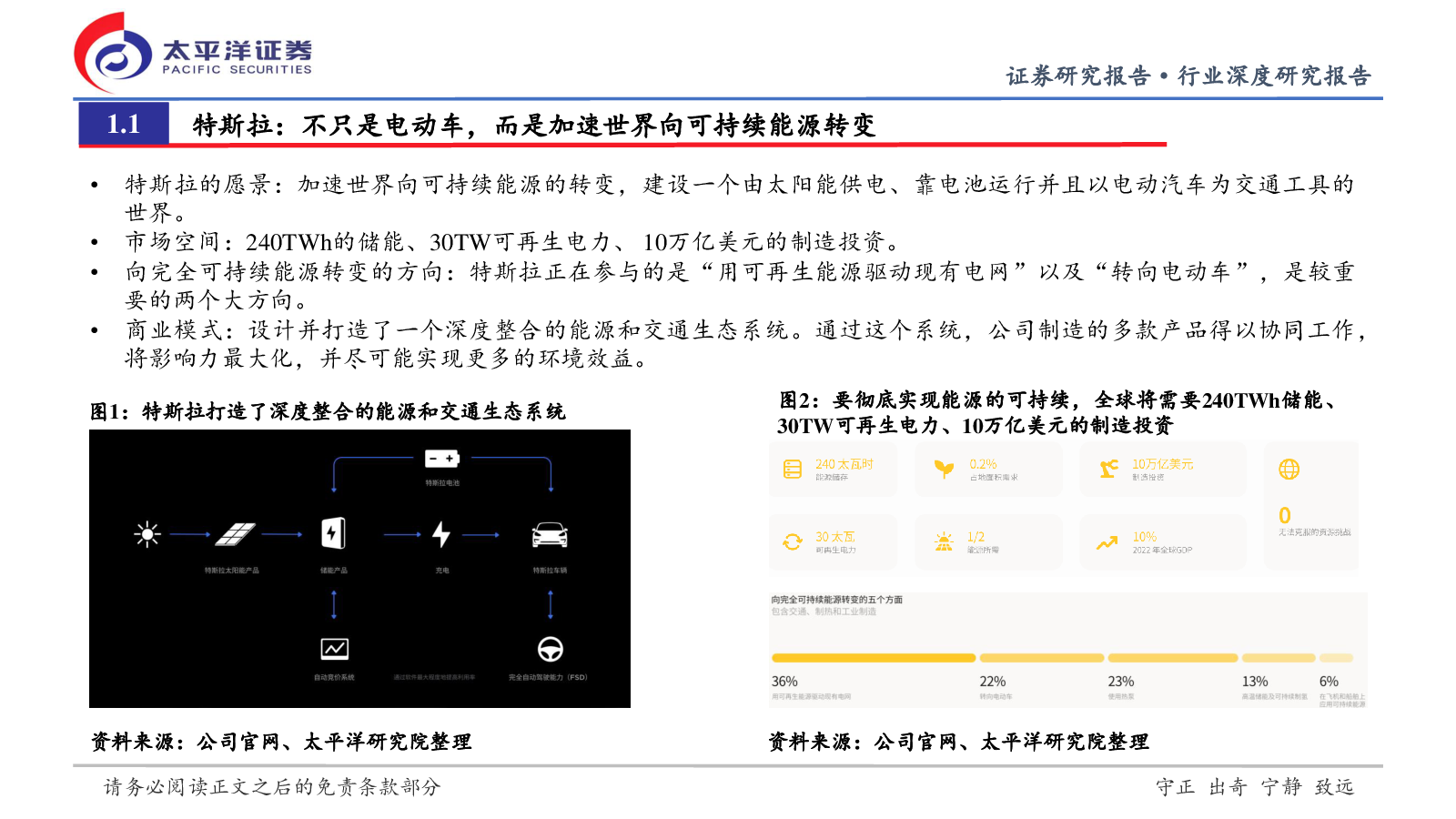This screenshot has height=819, width=1456.
Task: Click the bullet starting 特斯拉的愿景
Action: pyautogui.click(x=739, y=198)
